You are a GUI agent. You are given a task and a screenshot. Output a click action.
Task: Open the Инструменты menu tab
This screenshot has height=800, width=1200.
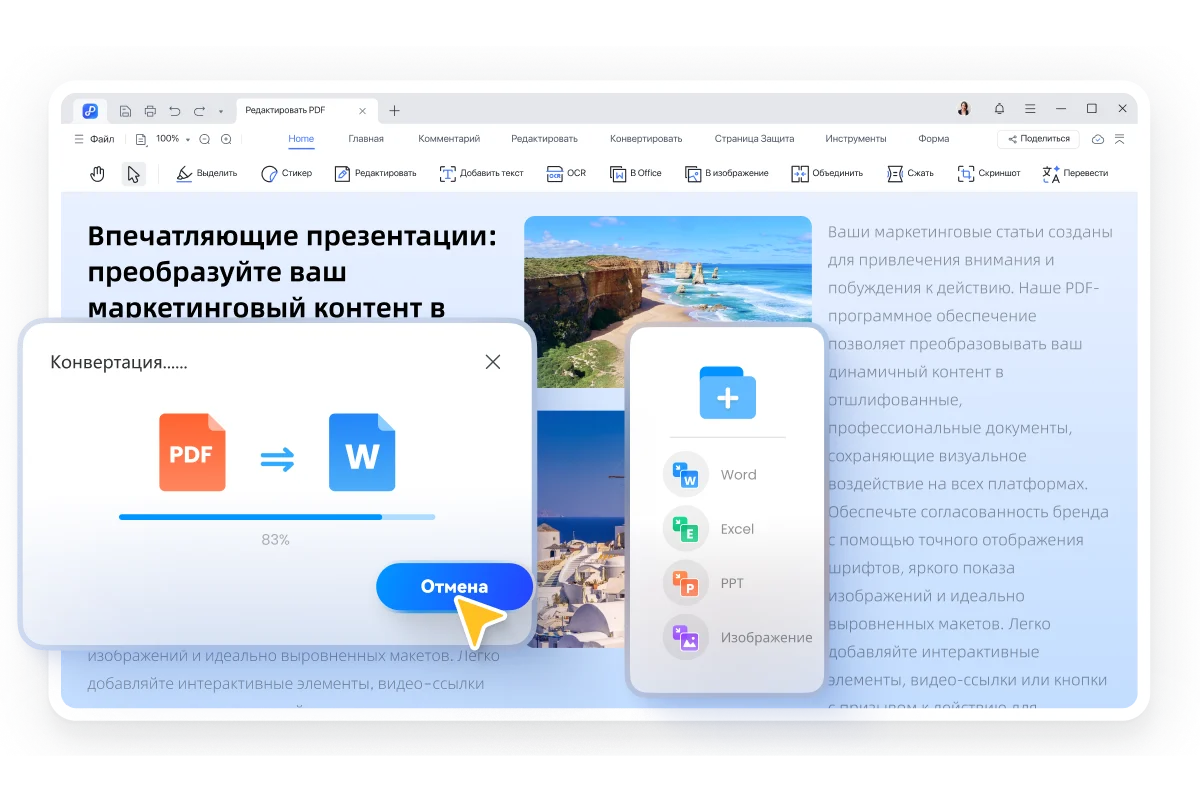click(859, 139)
